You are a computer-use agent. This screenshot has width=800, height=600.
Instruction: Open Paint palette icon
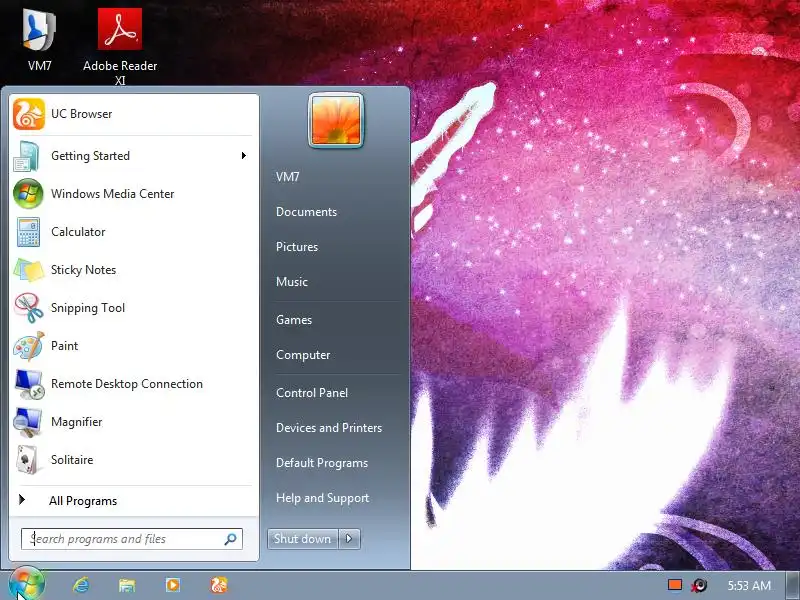coord(29,346)
